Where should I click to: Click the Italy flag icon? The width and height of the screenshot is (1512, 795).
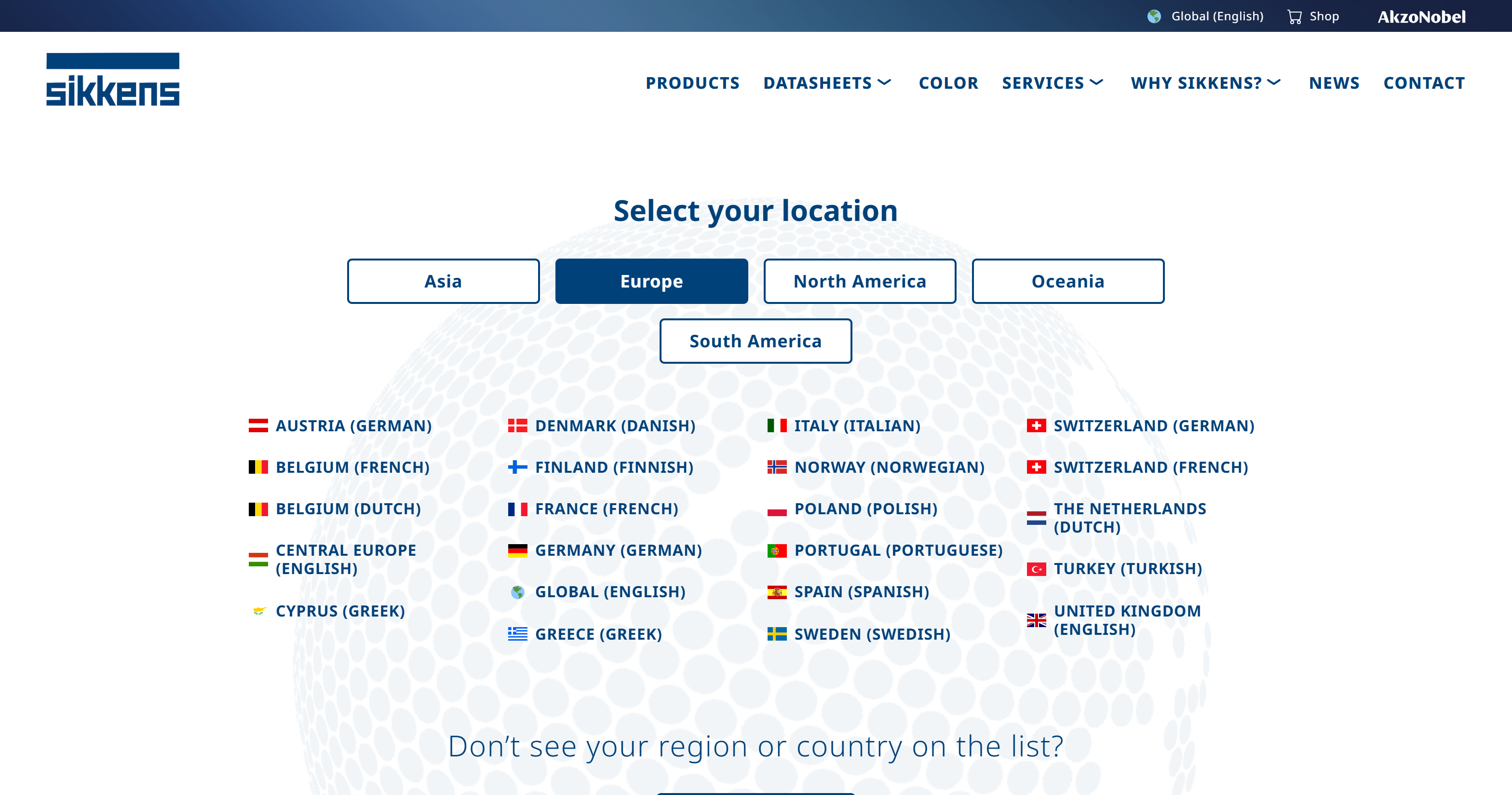click(777, 425)
